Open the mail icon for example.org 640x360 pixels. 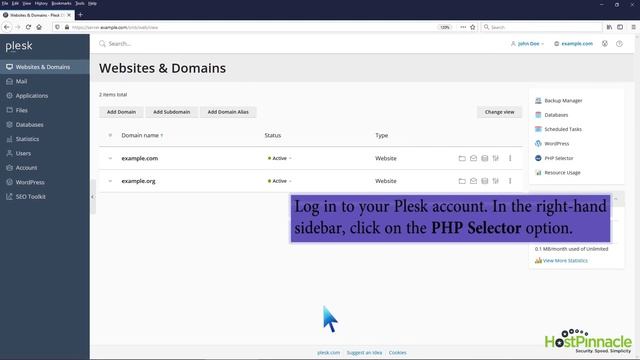point(473,181)
